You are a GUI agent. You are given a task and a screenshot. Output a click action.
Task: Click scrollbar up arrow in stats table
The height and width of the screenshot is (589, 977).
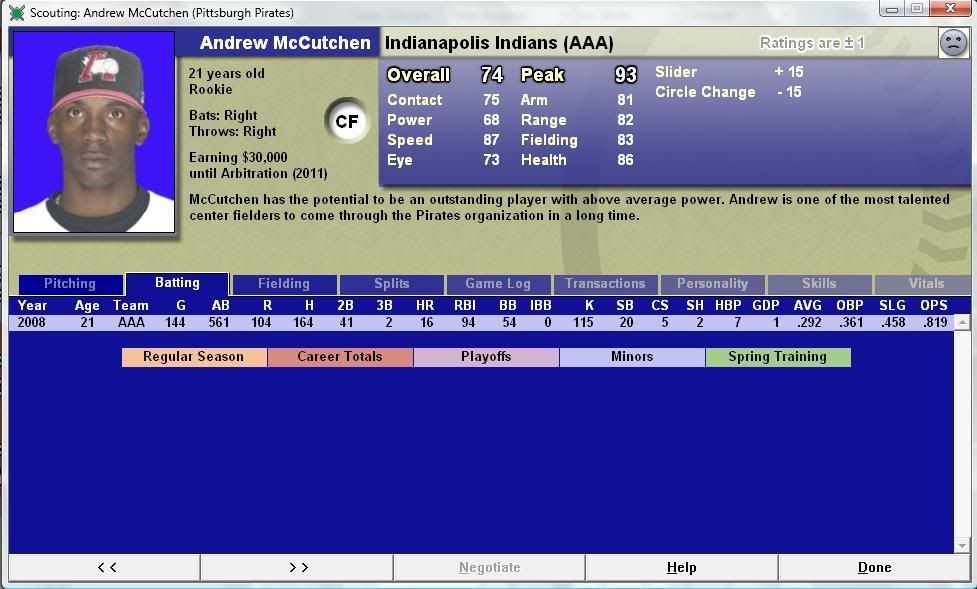tap(962, 323)
